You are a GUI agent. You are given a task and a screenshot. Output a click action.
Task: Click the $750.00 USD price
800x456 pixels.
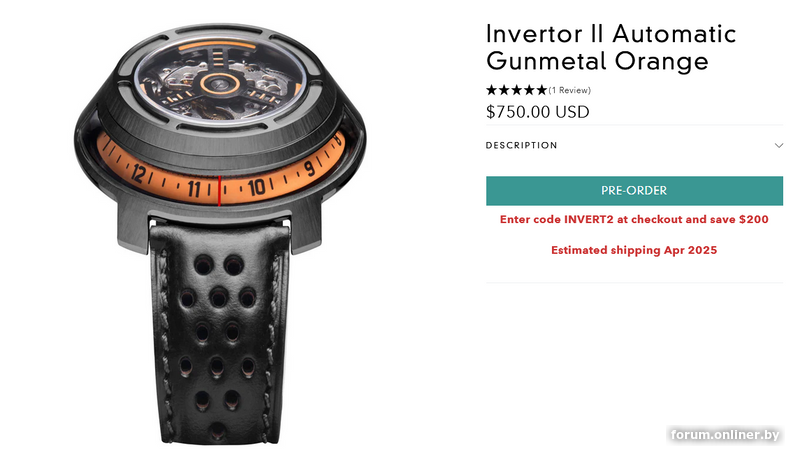(538, 112)
